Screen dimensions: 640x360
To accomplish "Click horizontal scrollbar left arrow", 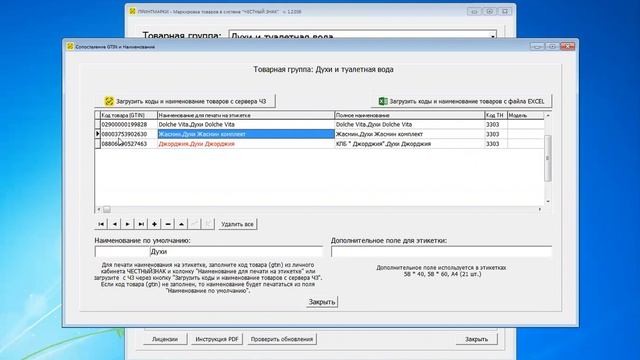I will pyautogui.click(x=98, y=209).
